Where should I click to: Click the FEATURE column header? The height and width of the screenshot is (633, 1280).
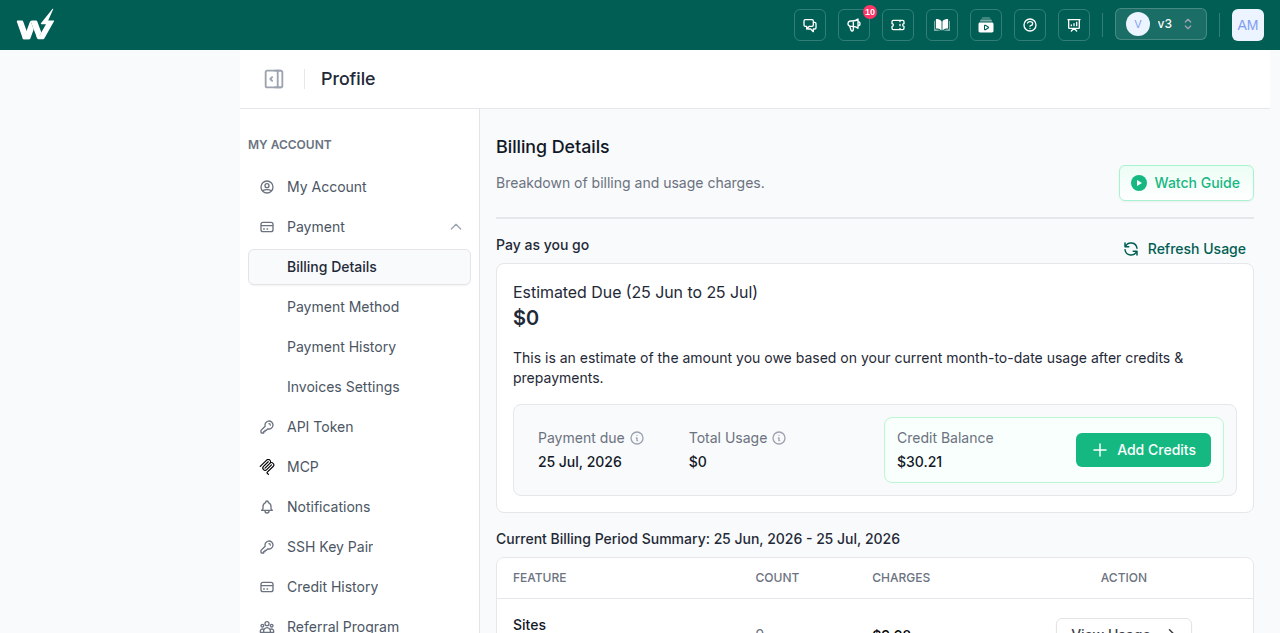[x=540, y=578]
